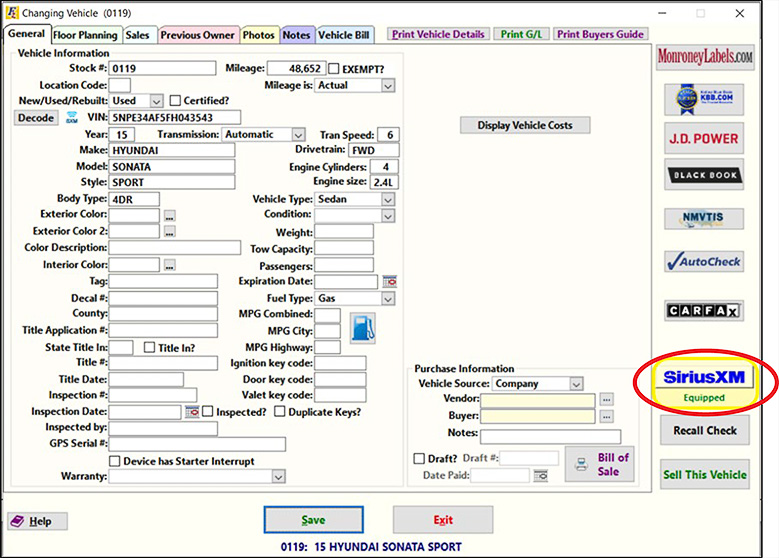
Task: Click the Print G/L button
Action: 521,34
